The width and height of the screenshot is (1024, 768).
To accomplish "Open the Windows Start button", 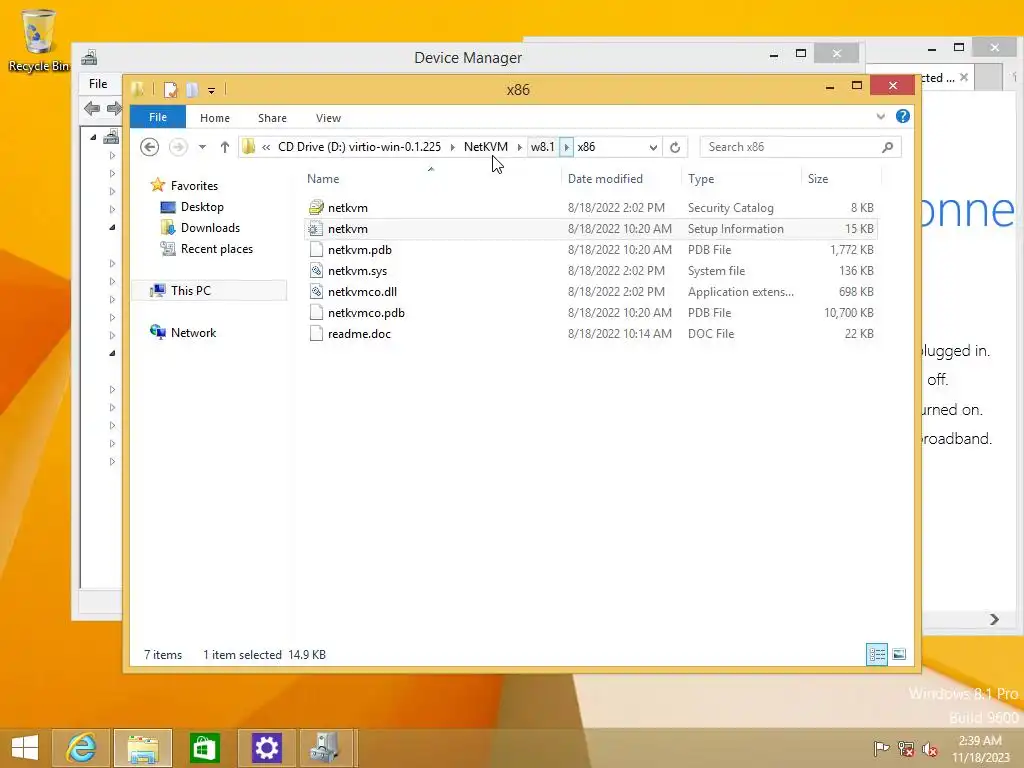I will [x=25, y=747].
